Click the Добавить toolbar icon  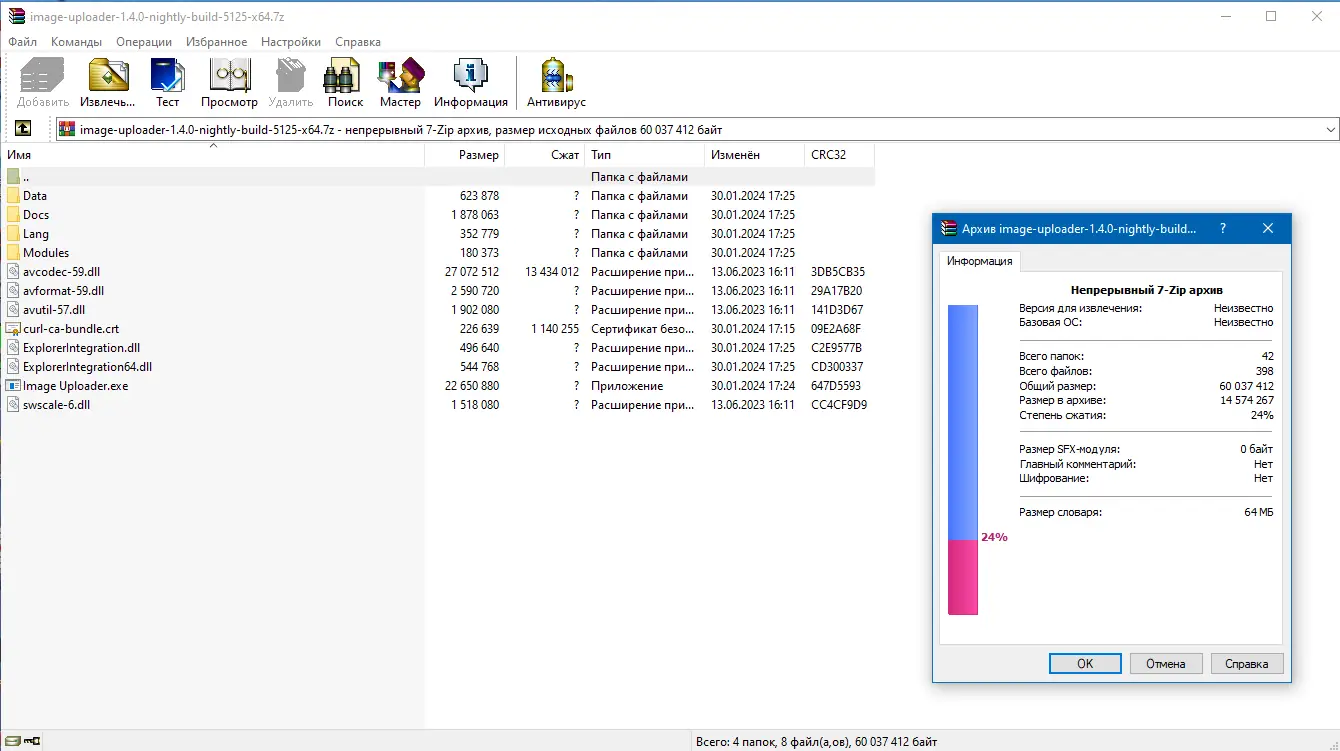coord(43,75)
